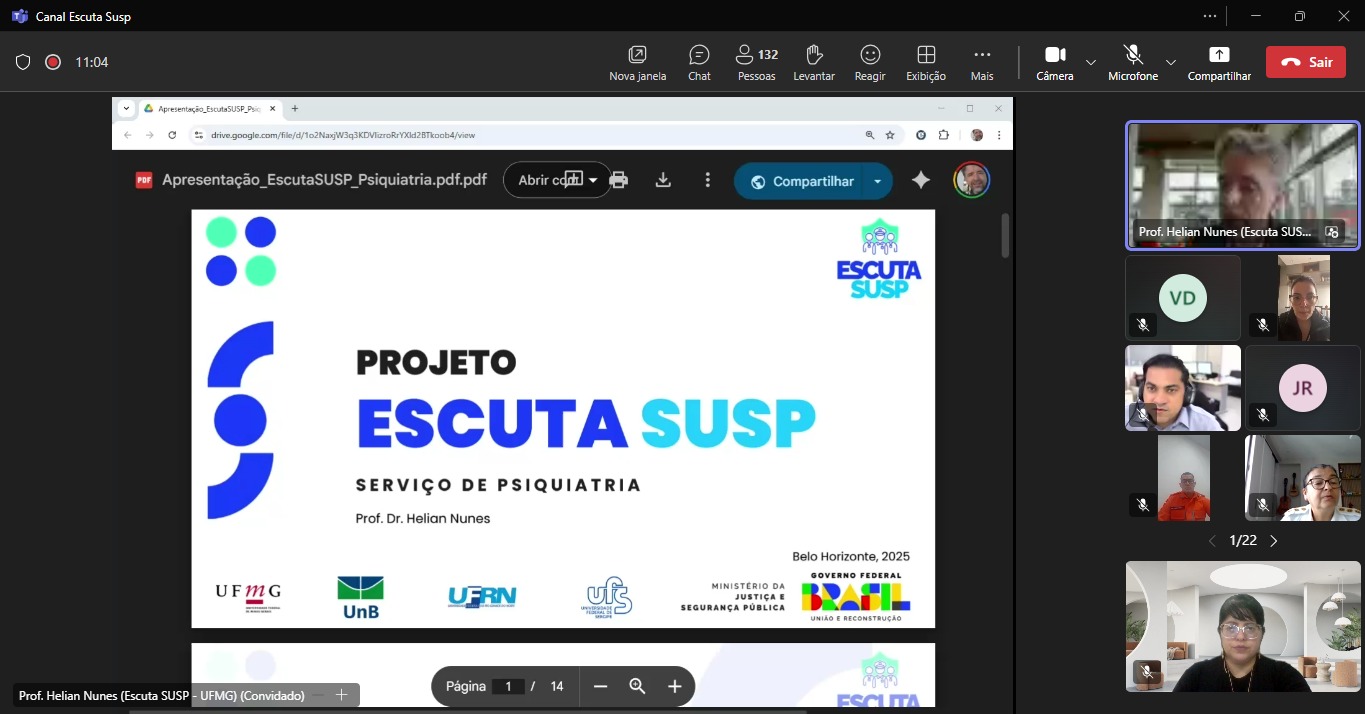This screenshot has height=714, width=1365.
Task: Show the Pessoas participant list
Action: coord(756,63)
